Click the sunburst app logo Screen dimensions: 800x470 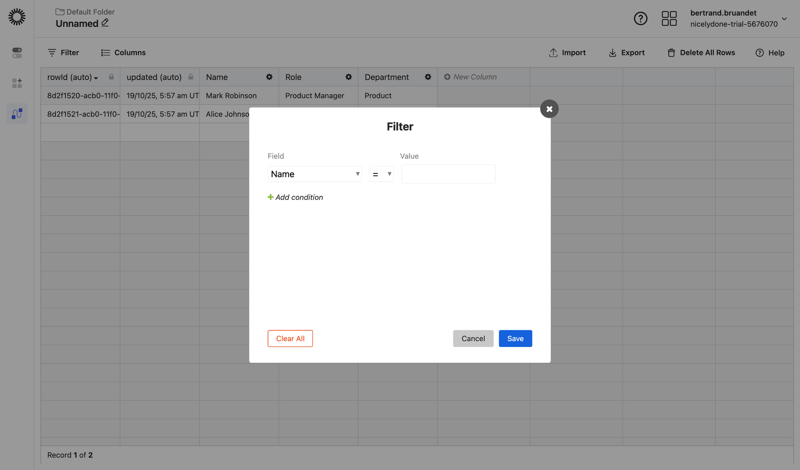[17, 17]
